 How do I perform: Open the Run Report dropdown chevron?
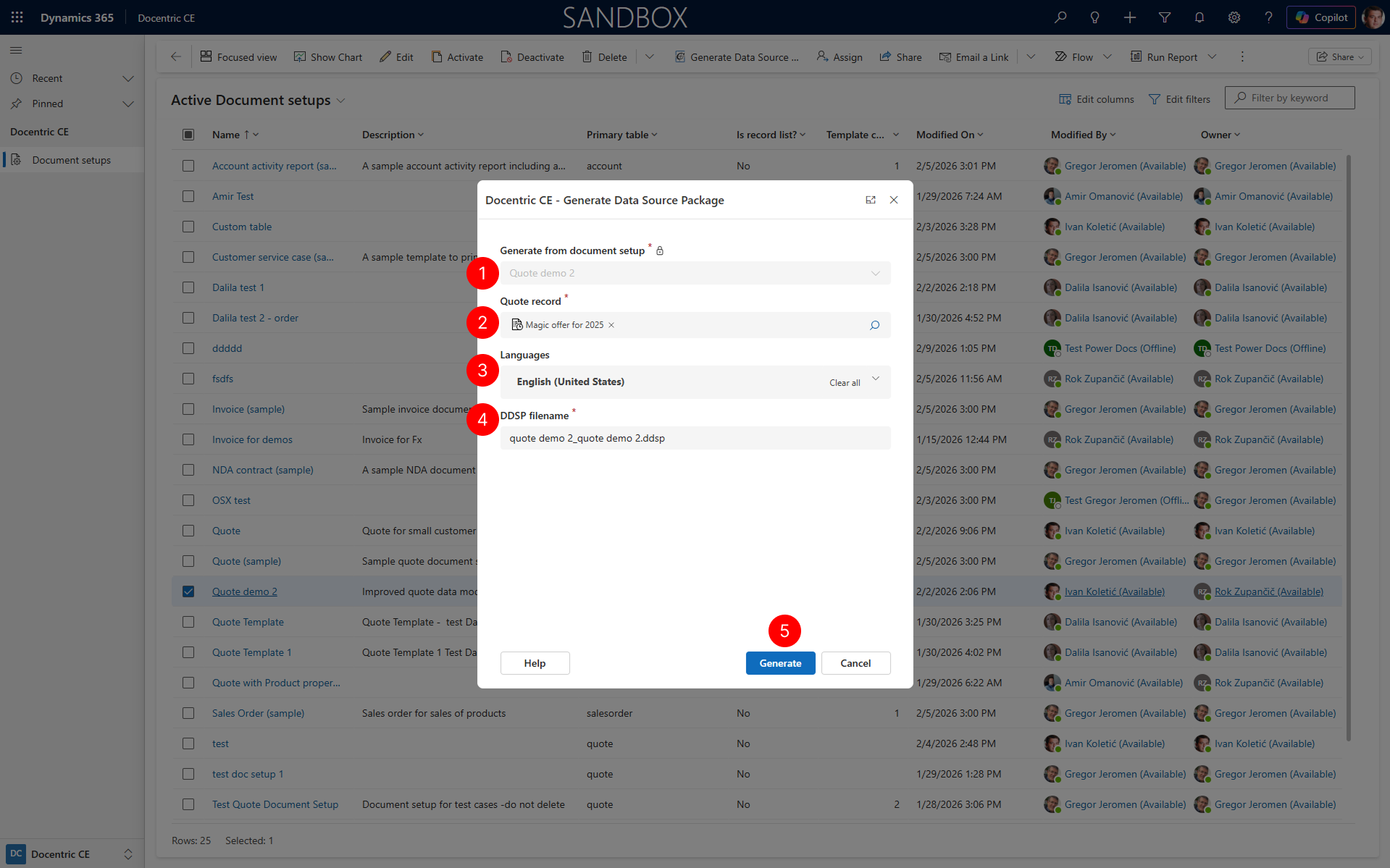click(1212, 56)
